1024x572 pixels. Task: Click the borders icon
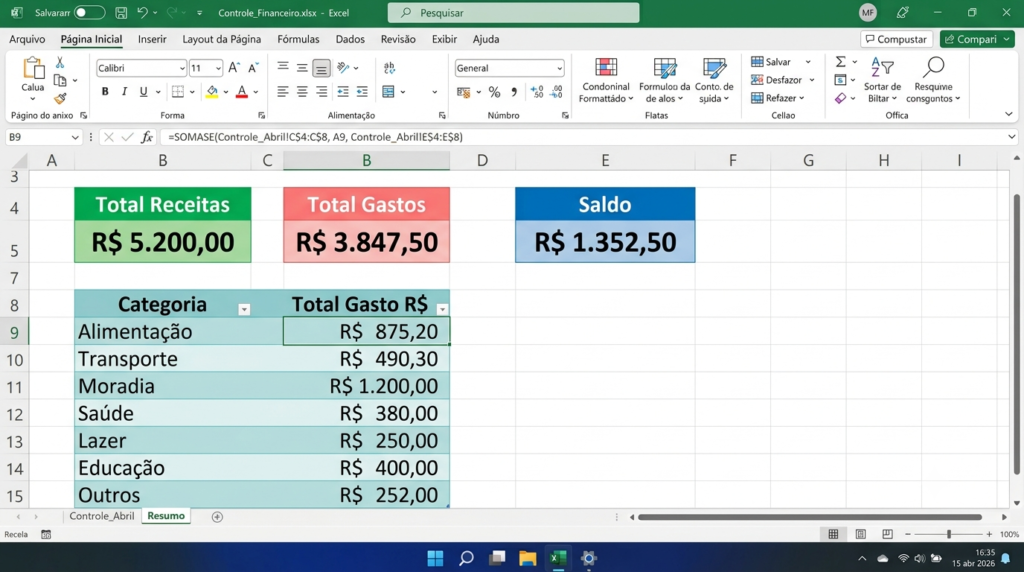[178, 92]
